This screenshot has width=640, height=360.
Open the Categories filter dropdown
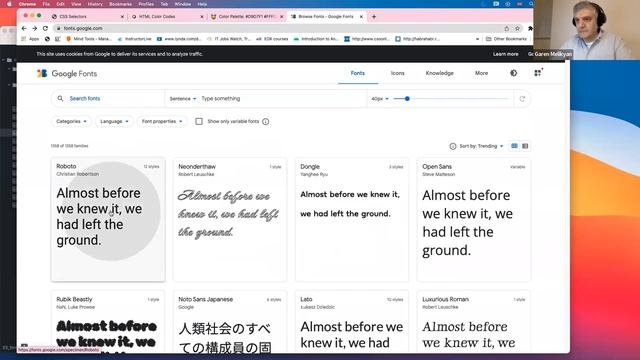pos(71,122)
